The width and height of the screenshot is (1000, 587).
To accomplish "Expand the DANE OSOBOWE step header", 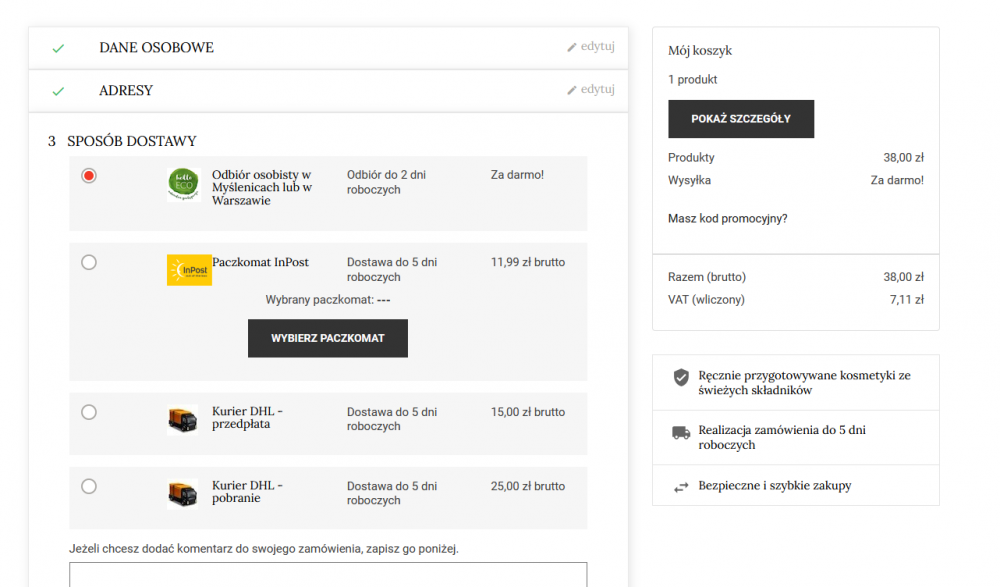I will coord(328,48).
